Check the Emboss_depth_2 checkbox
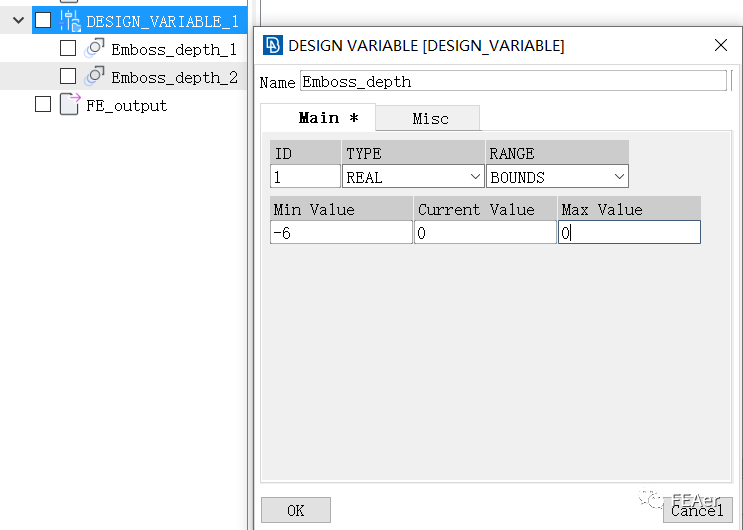Viewport: 743px width, 530px height. point(68,76)
